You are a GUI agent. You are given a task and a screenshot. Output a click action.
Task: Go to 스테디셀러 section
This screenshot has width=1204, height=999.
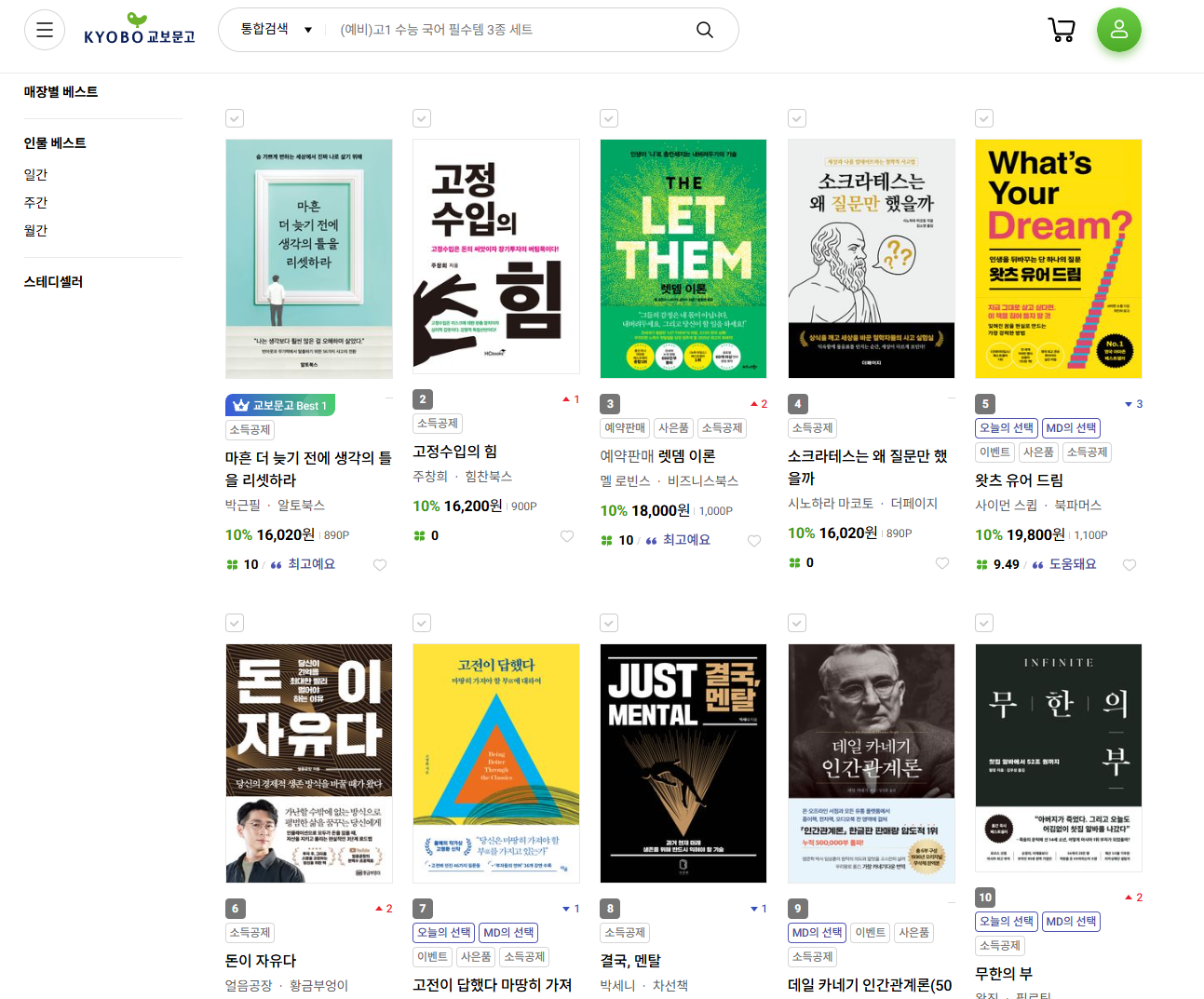point(53,282)
